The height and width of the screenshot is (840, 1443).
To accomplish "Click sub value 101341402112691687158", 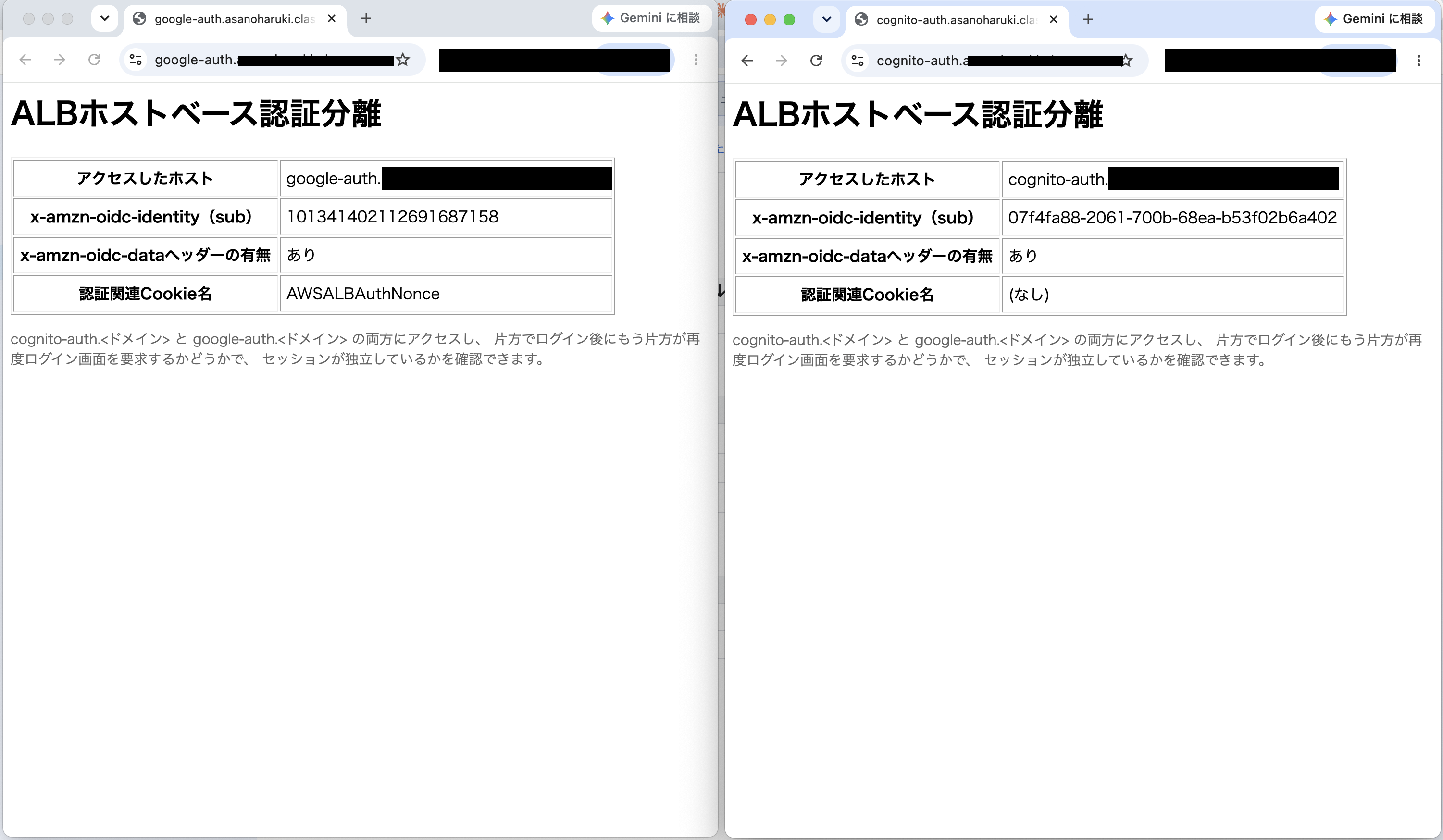I will (392, 217).
